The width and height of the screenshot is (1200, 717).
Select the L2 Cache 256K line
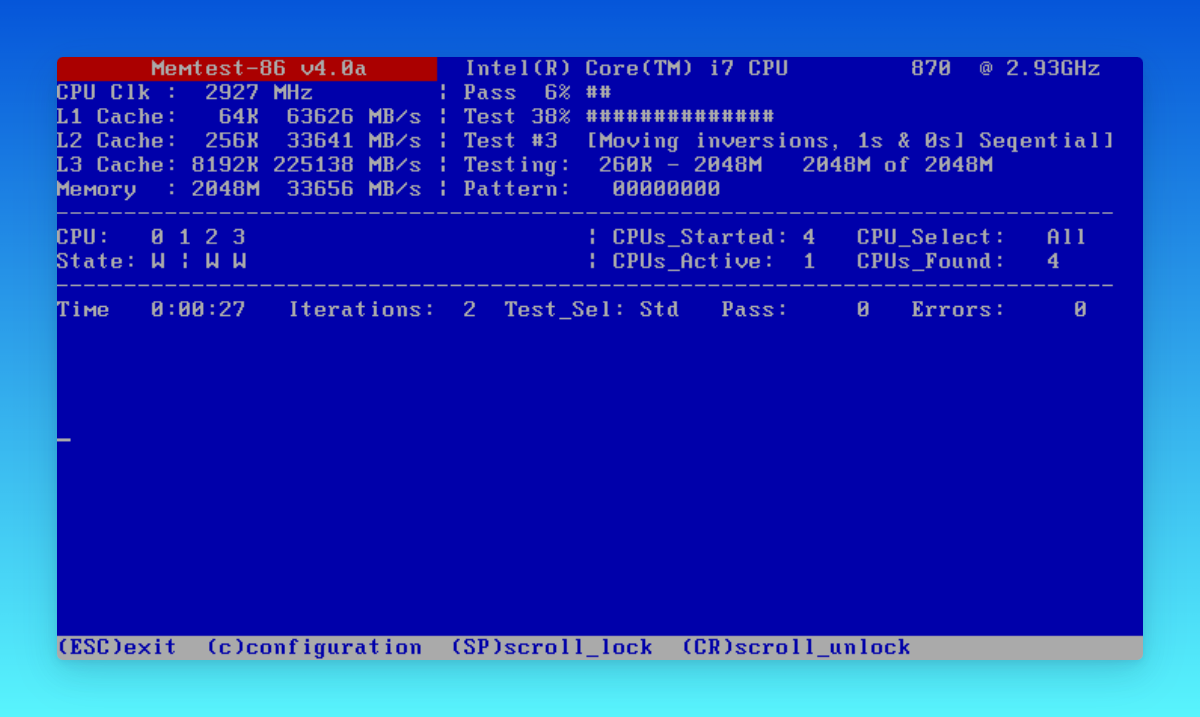point(239,141)
